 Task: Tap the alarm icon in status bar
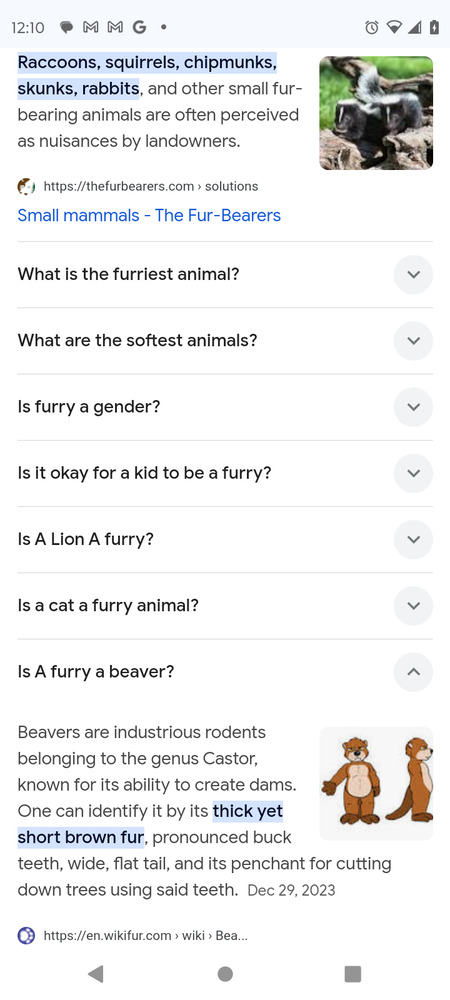click(x=372, y=27)
